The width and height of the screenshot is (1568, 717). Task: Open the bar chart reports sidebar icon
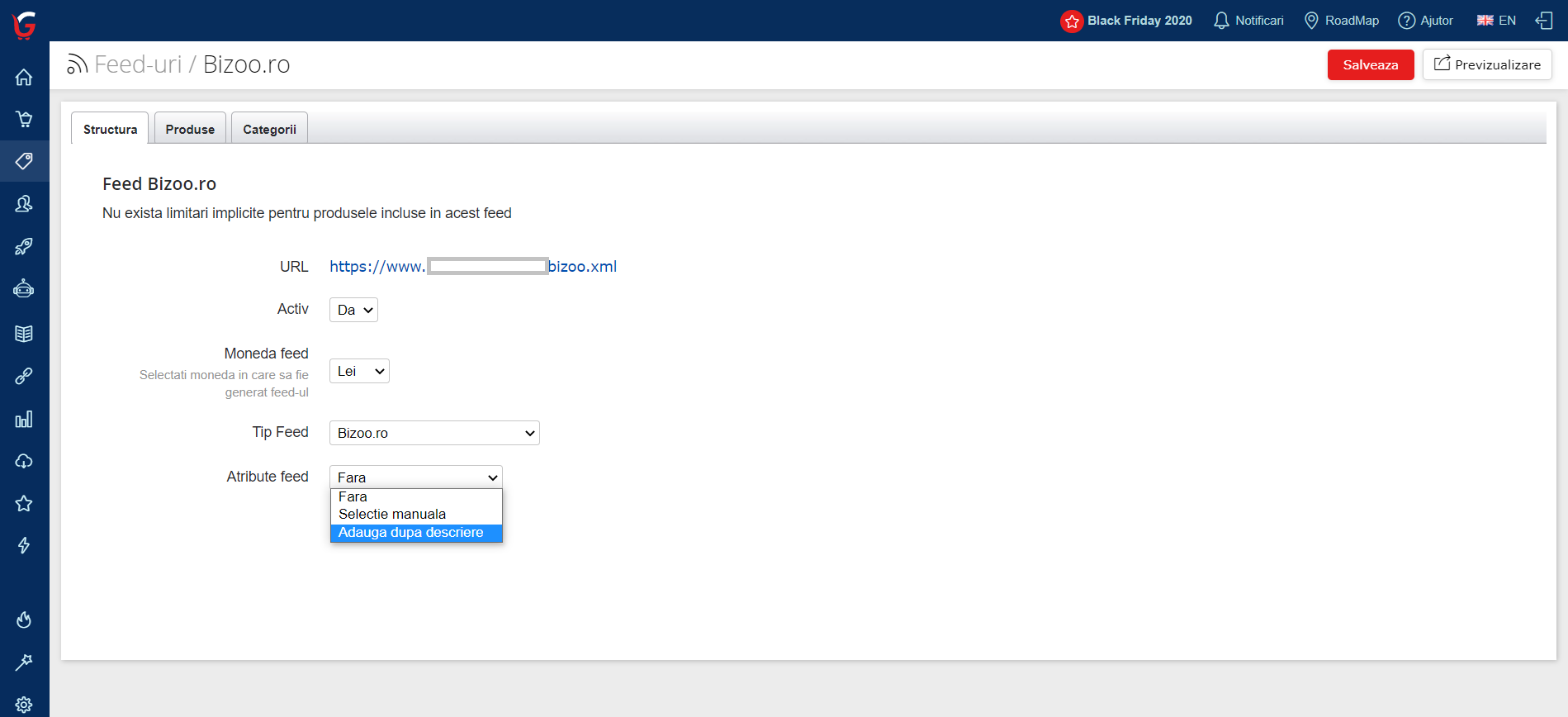pos(24,419)
